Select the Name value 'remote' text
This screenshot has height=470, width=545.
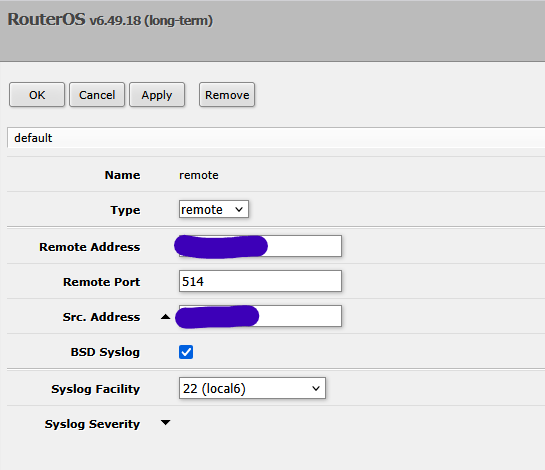point(199,175)
